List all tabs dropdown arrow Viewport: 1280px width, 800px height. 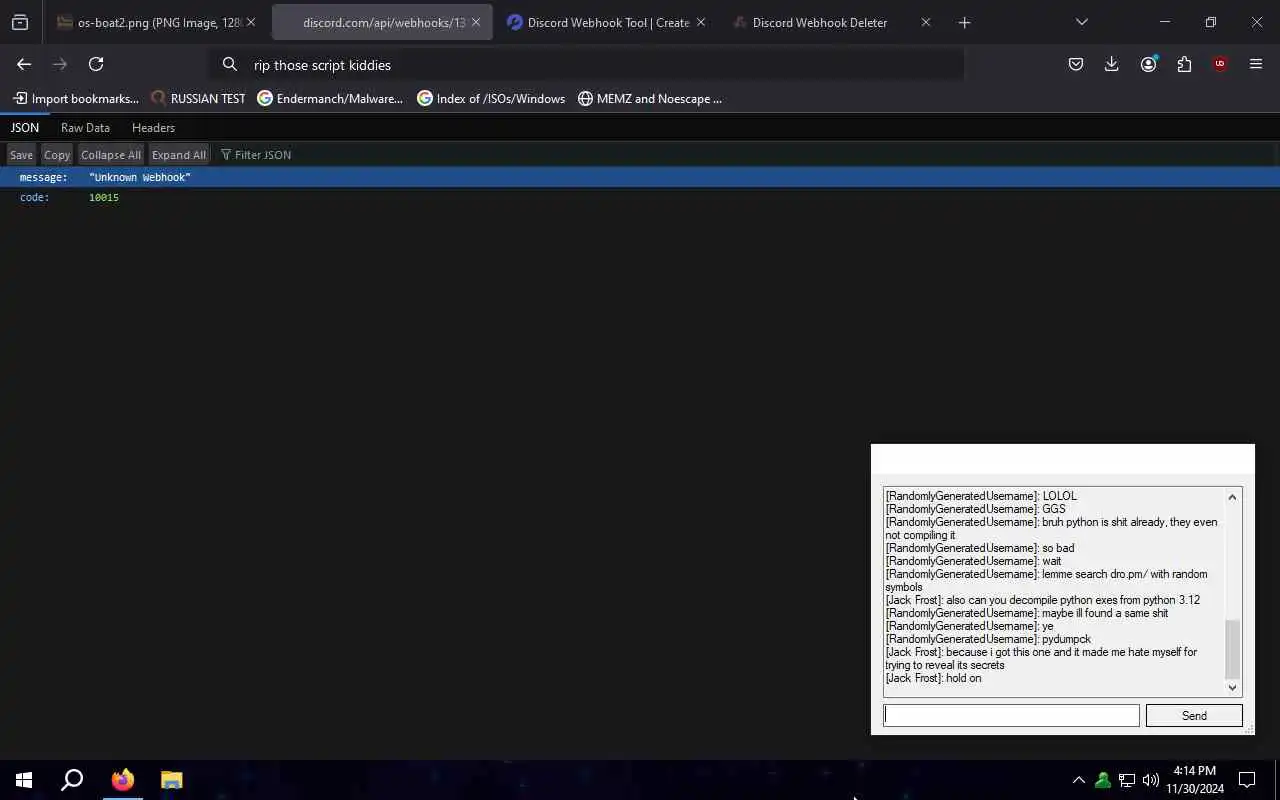pos(1082,22)
